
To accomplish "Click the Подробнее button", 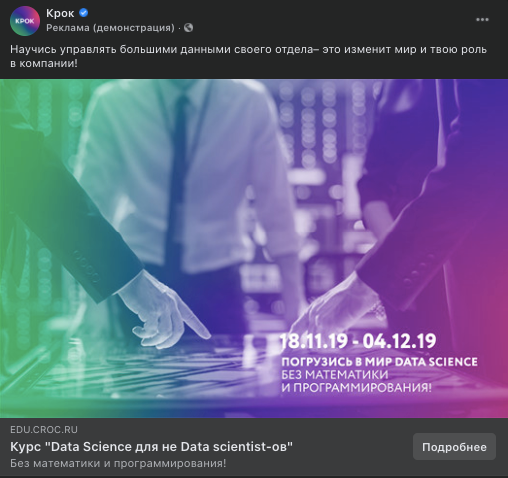I will [454, 447].
